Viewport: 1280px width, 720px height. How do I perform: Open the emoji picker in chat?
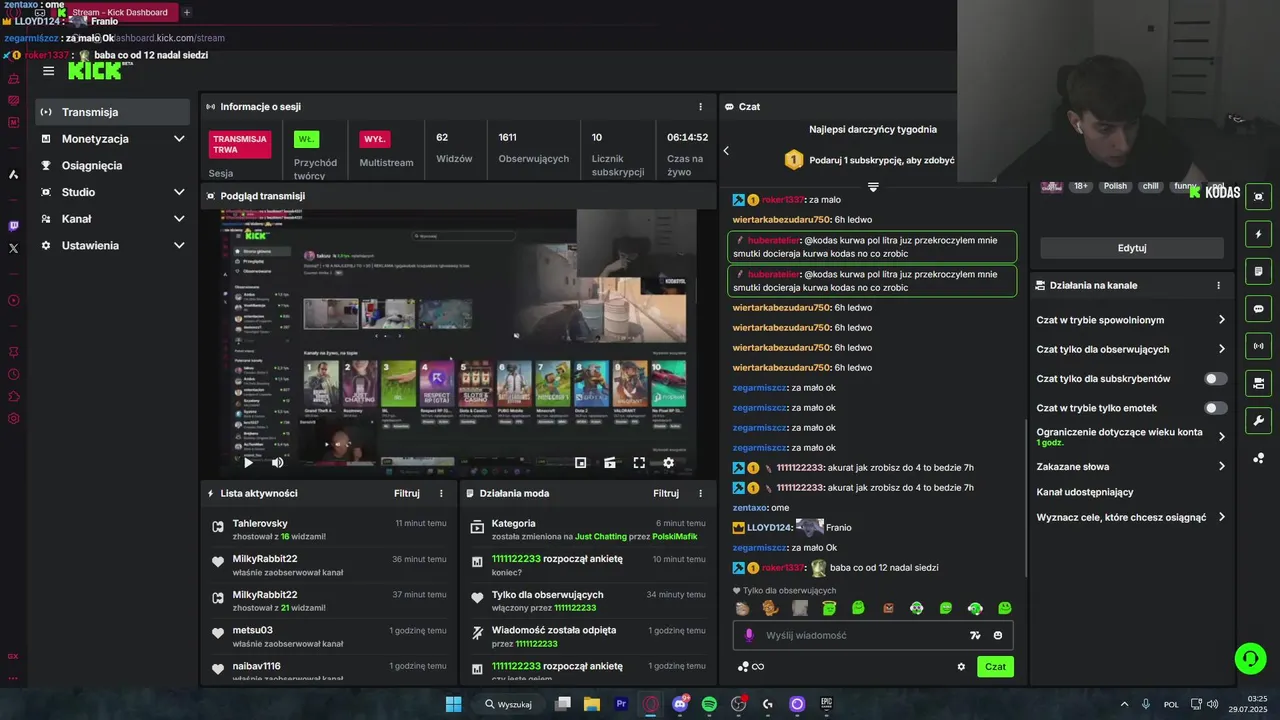[998, 635]
